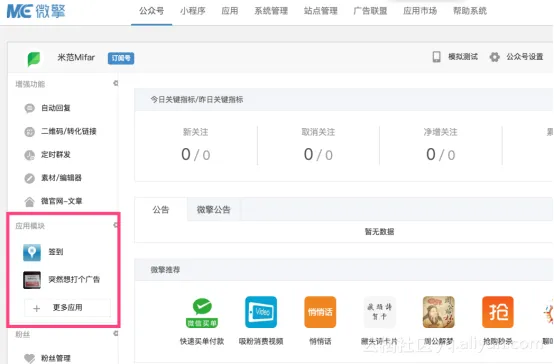Open the 周公解梦 app icon

(x=438, y=312)
